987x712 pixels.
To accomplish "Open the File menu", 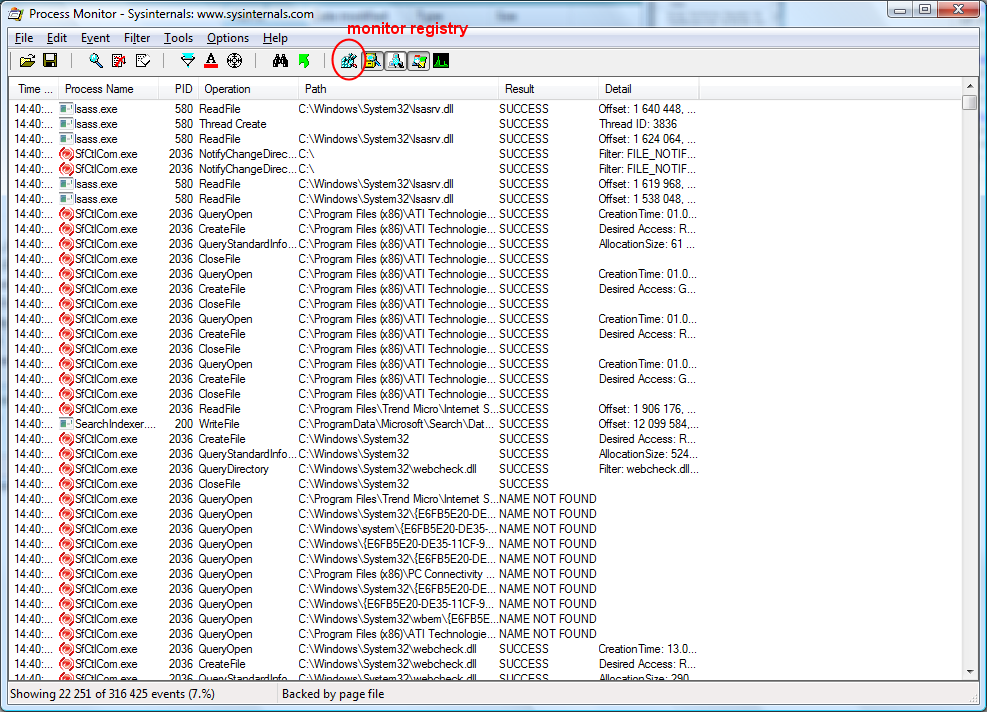I will (24, 38).
